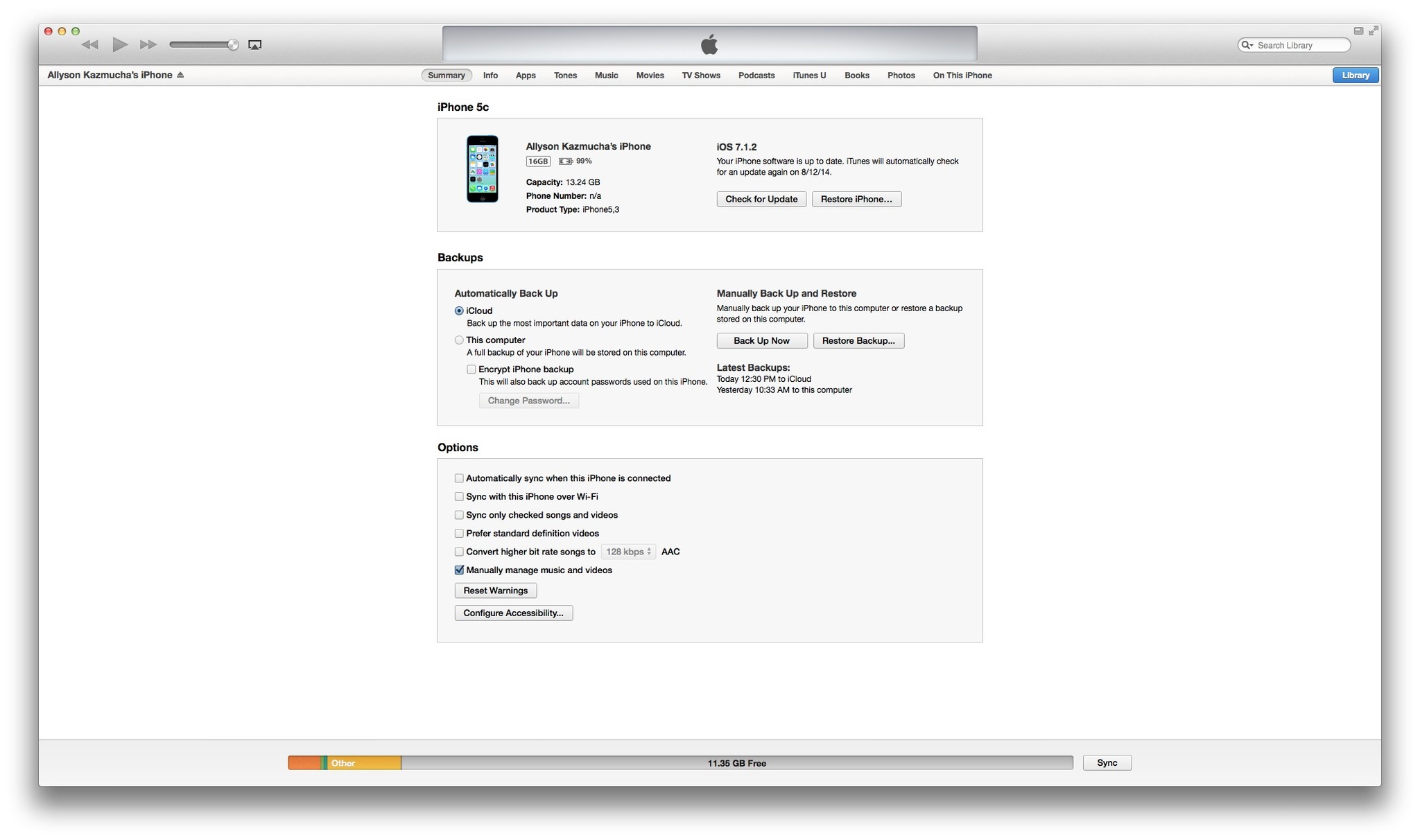Image resolution: width=1420 pixels, height=840 pixels.
Task: Click Allyson Kazmucha's iPhone device name in toolbar
Action: [110, 75]
